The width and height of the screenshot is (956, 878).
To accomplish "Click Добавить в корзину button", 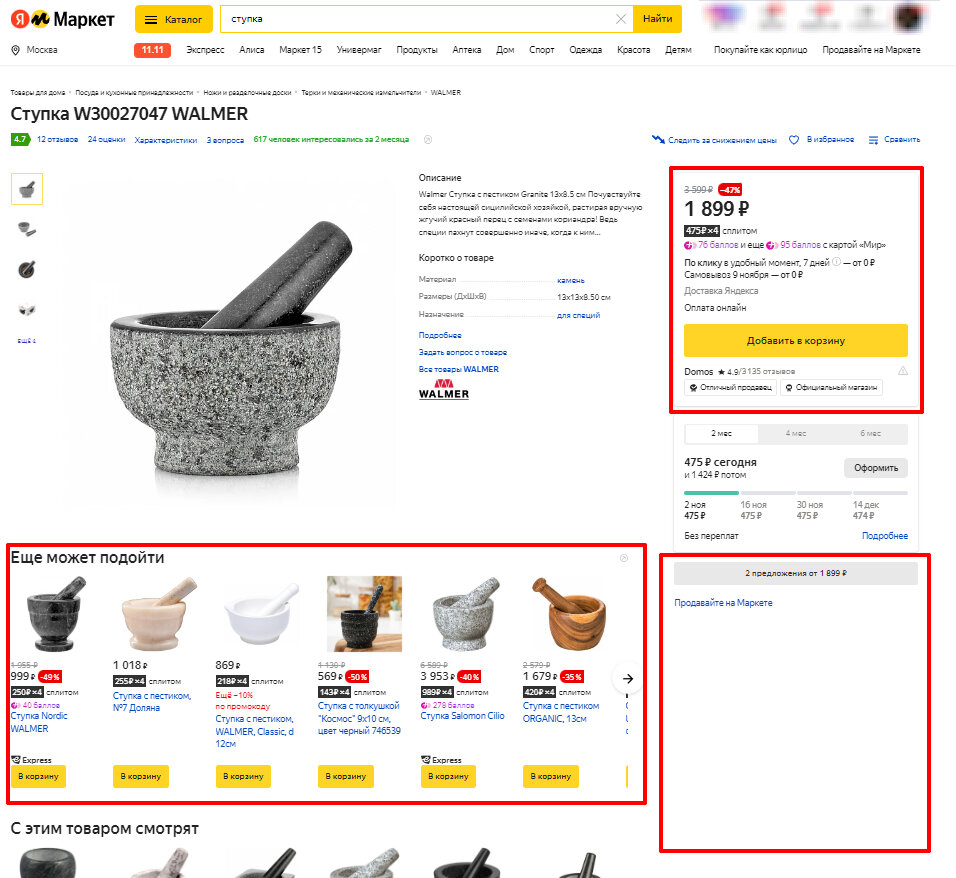I will tap(796, 340).
